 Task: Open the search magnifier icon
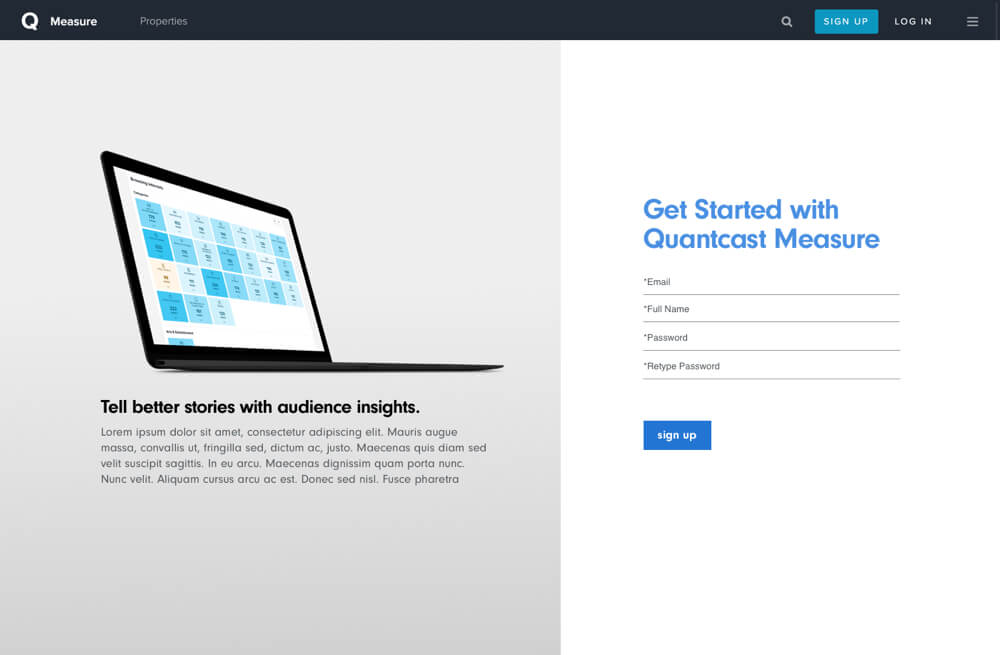[786, 22]
